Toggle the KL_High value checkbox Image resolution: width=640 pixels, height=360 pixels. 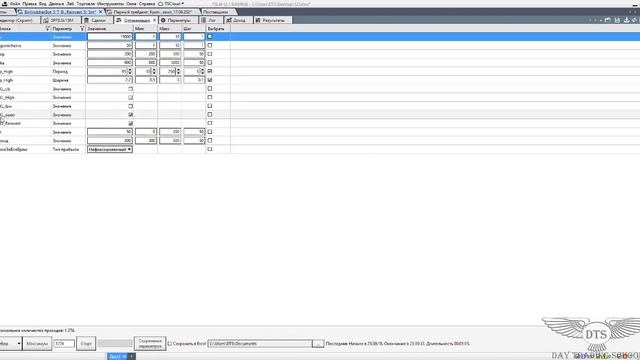tap(130, 98)
